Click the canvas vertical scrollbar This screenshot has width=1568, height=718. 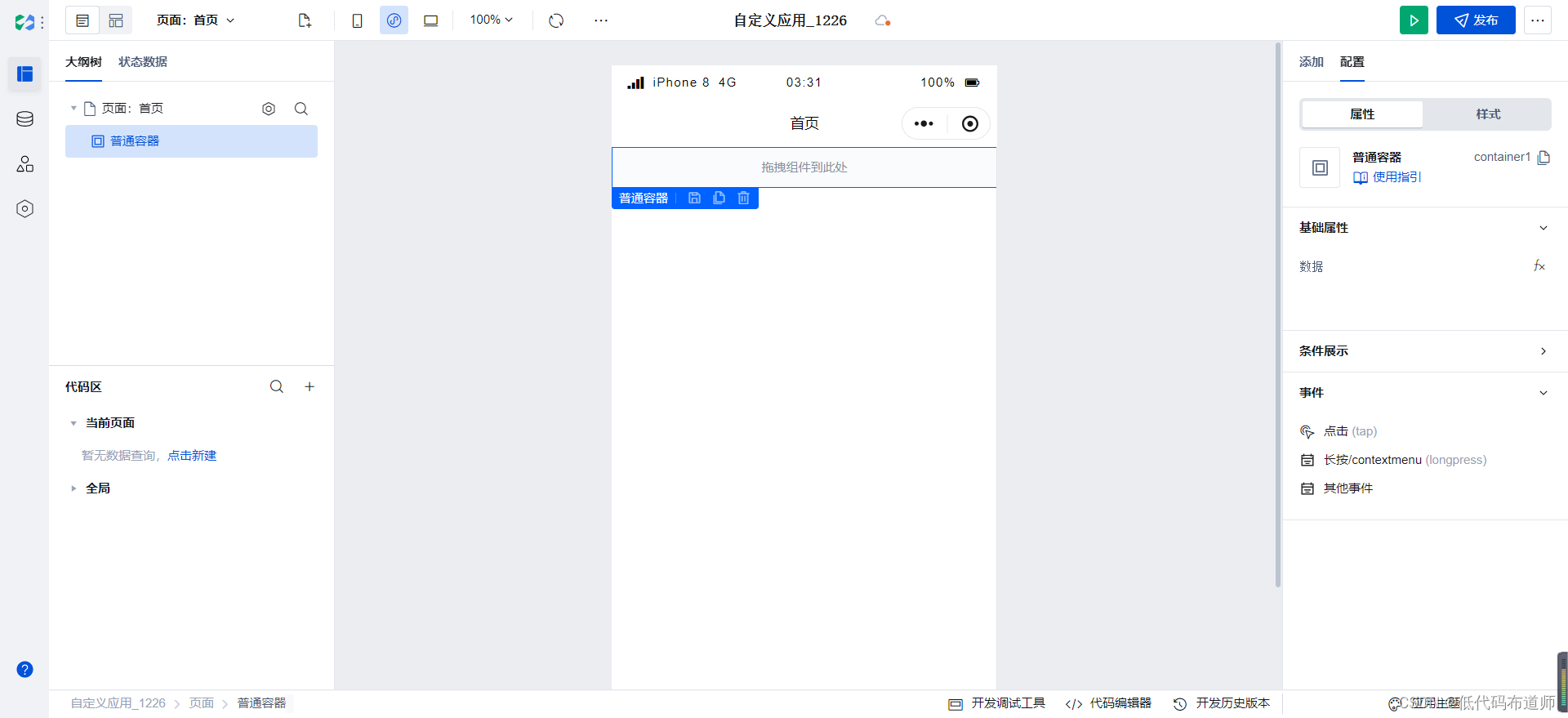[x=1278, y=314]
